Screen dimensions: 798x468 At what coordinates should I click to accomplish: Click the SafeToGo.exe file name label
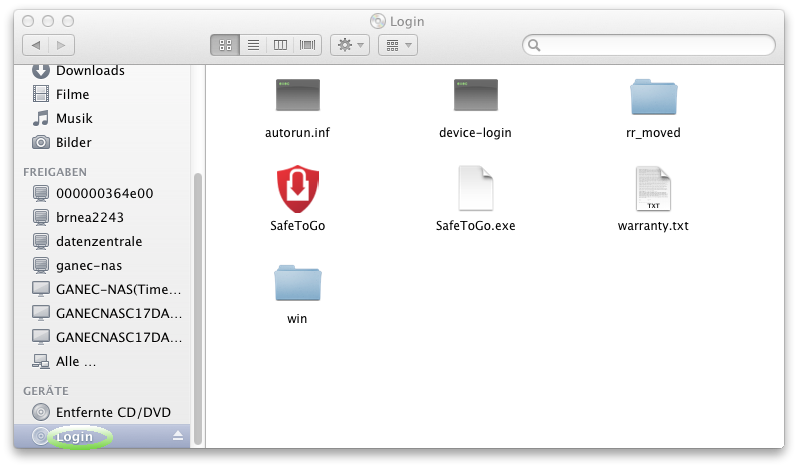pos(475,225)
